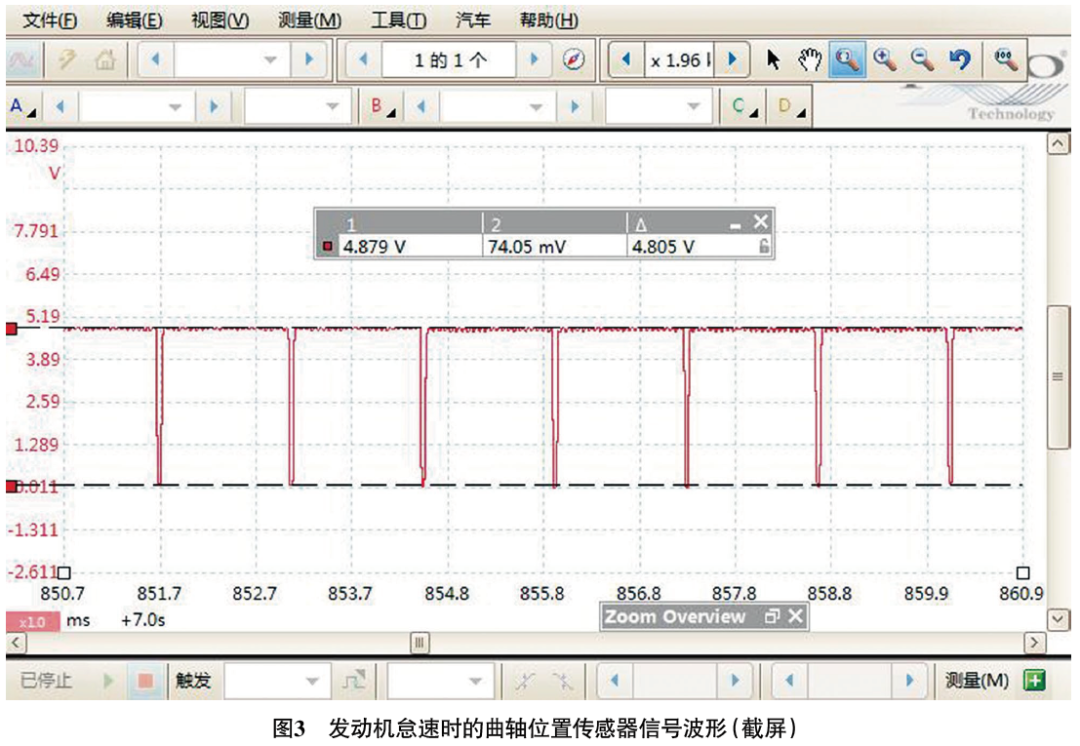Open channel A options button
The width and height of the screenshot is (1080, 746).
tap(23, 107)
